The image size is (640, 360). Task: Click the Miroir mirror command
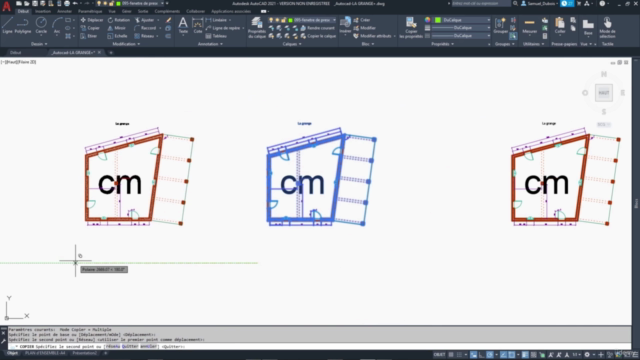(x=117, y=28)
